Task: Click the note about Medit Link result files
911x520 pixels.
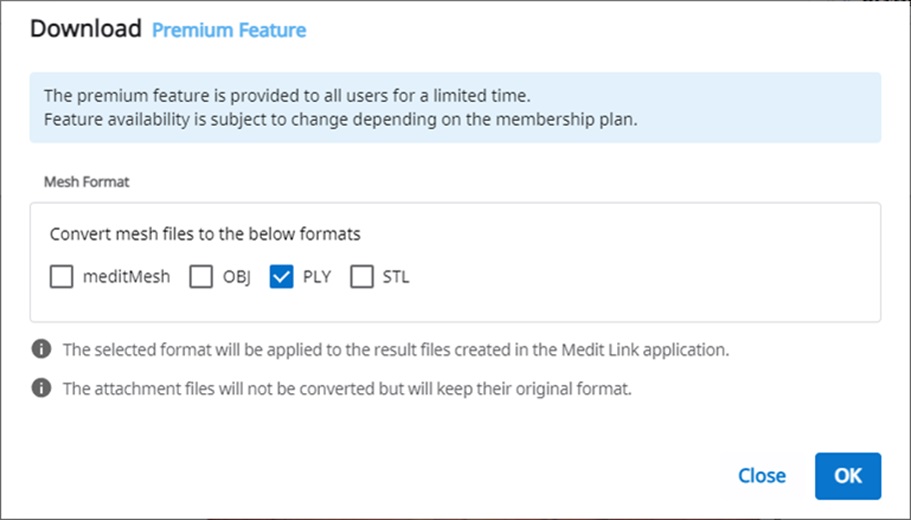Action: pos(396,350)
